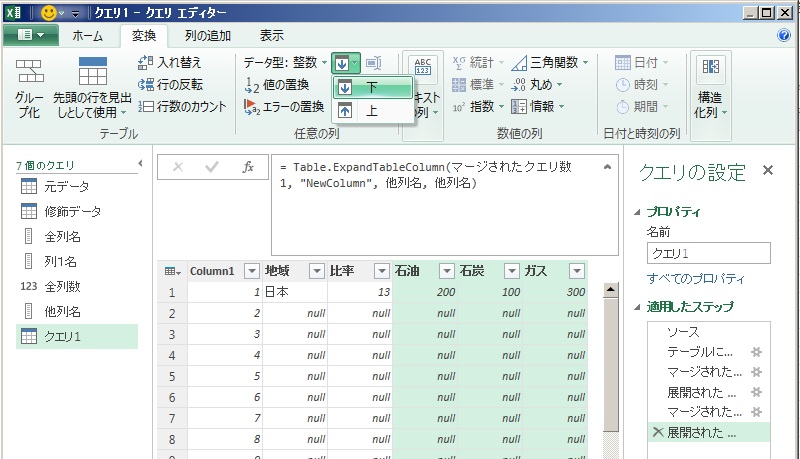Delete the selected 展開された step via X
This screenshot has height=459, width=800.
pos(658,432)
